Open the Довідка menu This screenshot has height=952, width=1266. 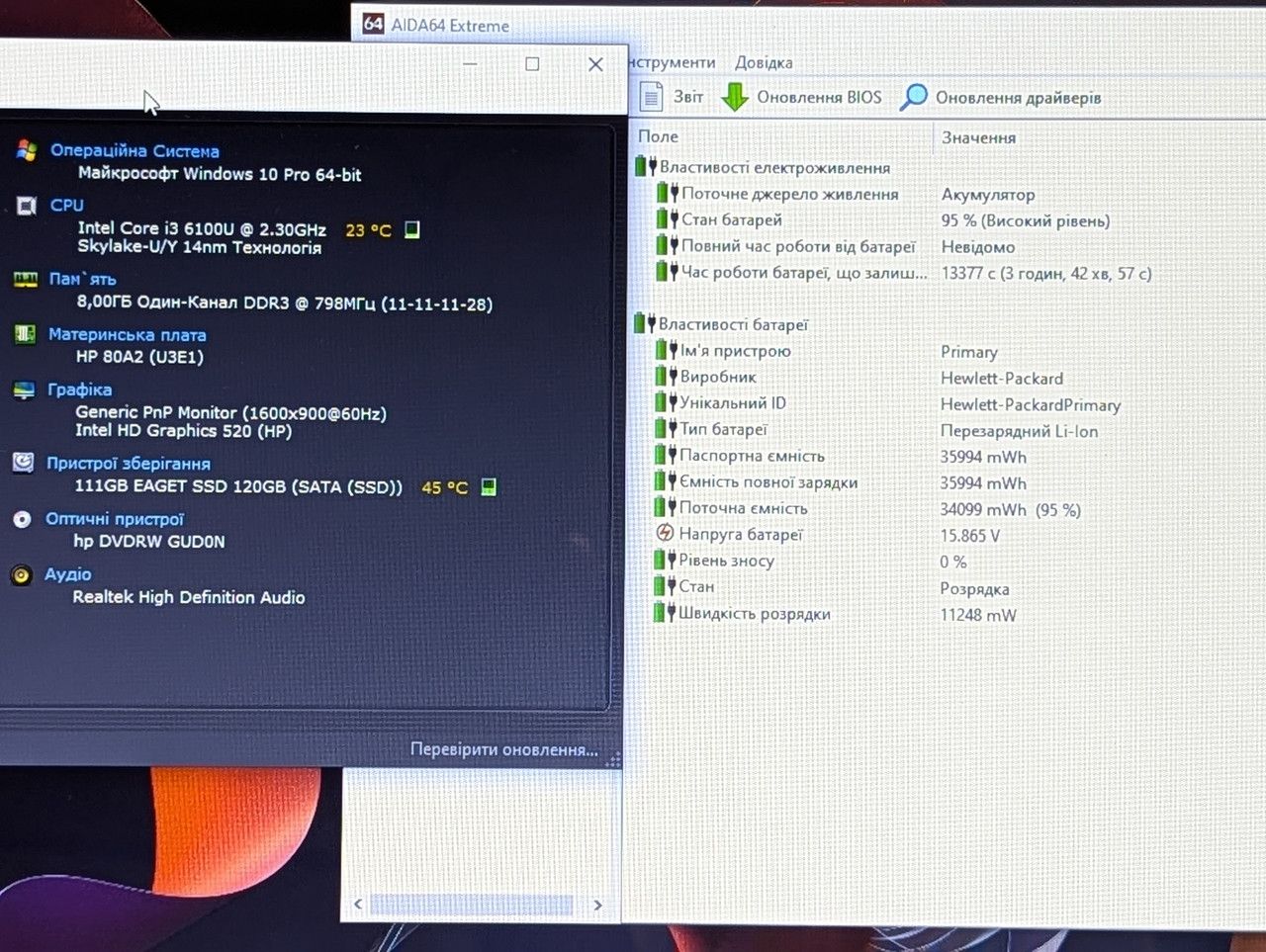coord(764,62)
